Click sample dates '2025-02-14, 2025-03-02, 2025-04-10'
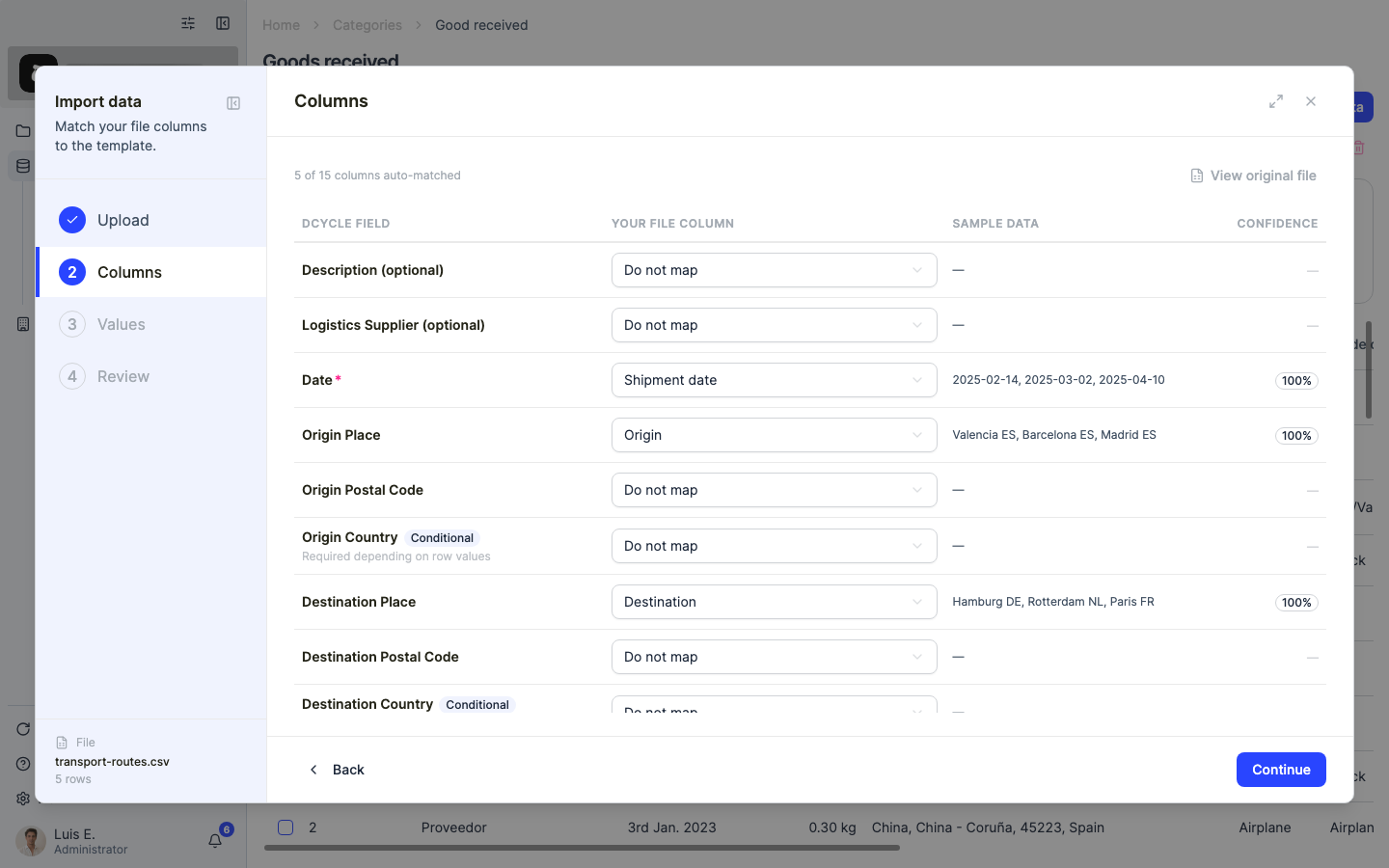The height and width of the screenshot is (868, 1389). 1058,380
